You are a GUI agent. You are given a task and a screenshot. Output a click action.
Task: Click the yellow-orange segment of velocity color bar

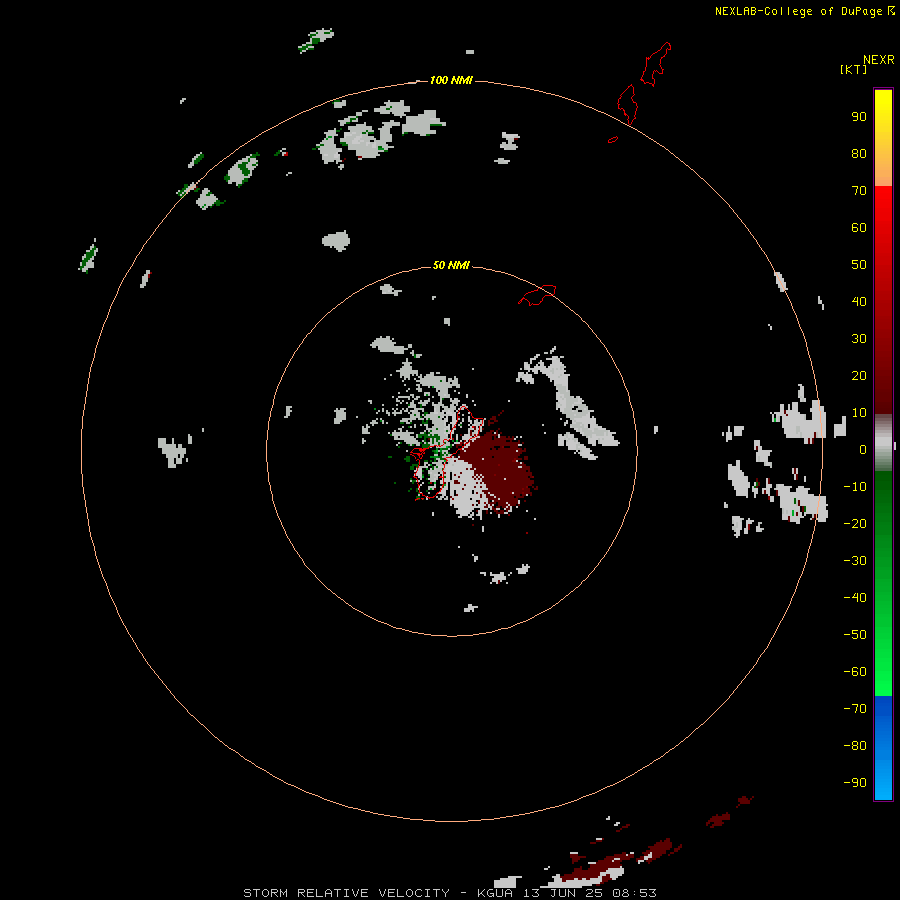click(883, 138)
